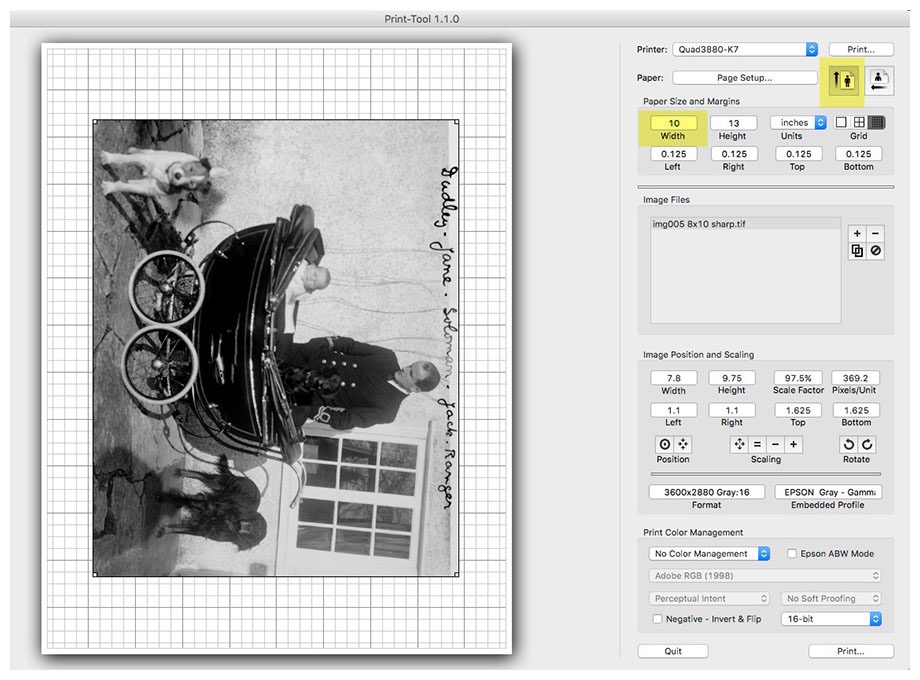Remove image file with minus icon

tap(876, 233)
